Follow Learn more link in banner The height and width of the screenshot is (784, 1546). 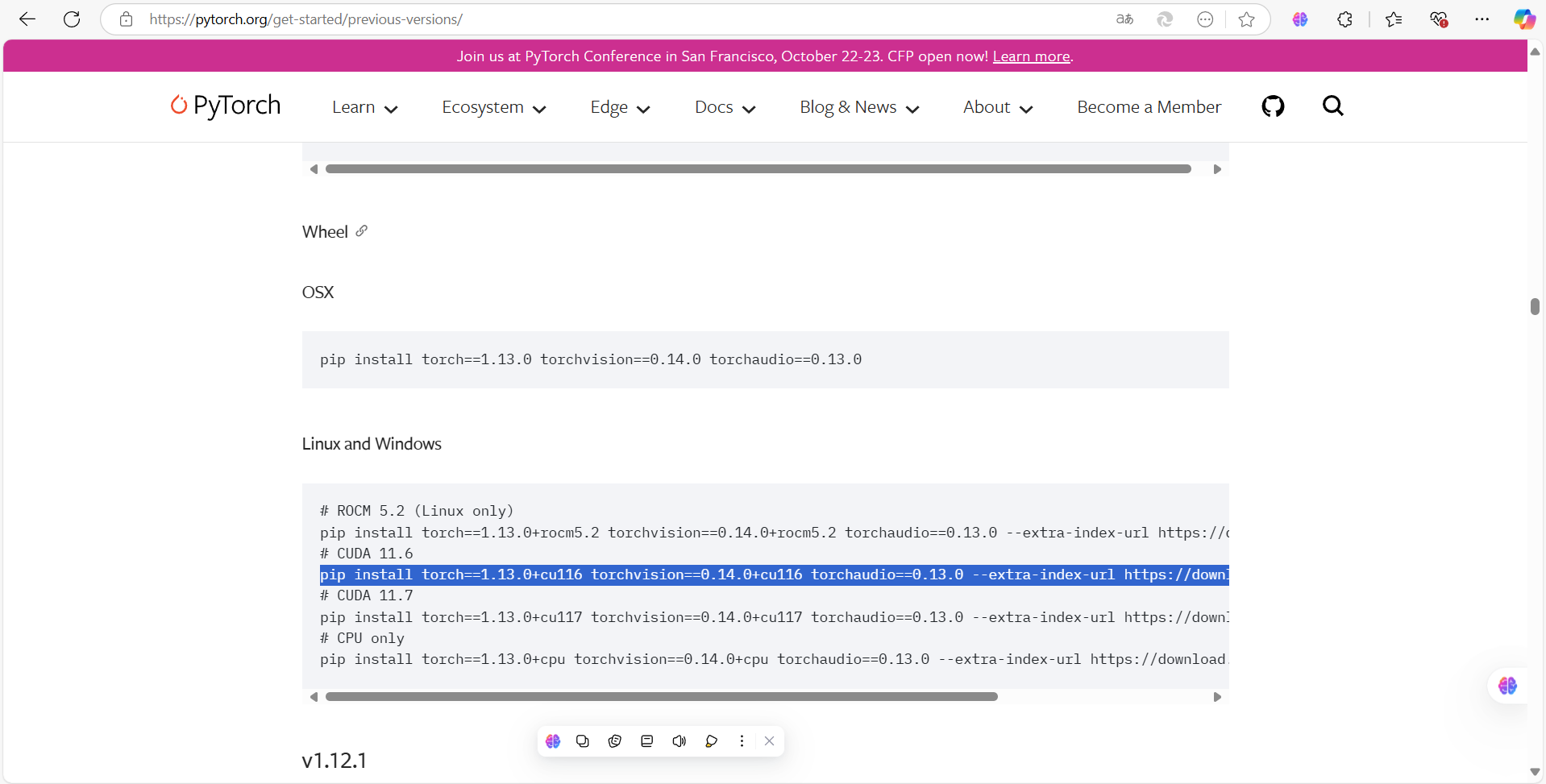point(1031,56)
